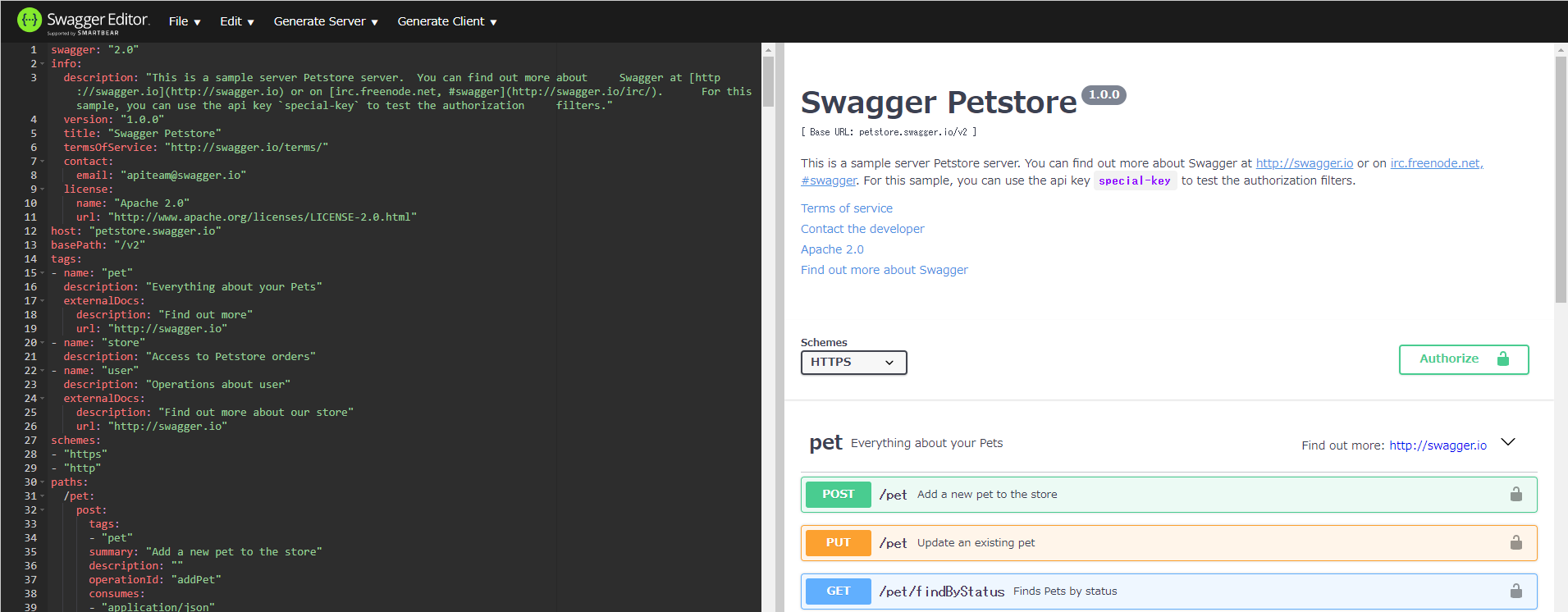The image size is (1568, 612).
Task: Click the green lock icon inside Authorize
Action: (x=1503, y=359)
